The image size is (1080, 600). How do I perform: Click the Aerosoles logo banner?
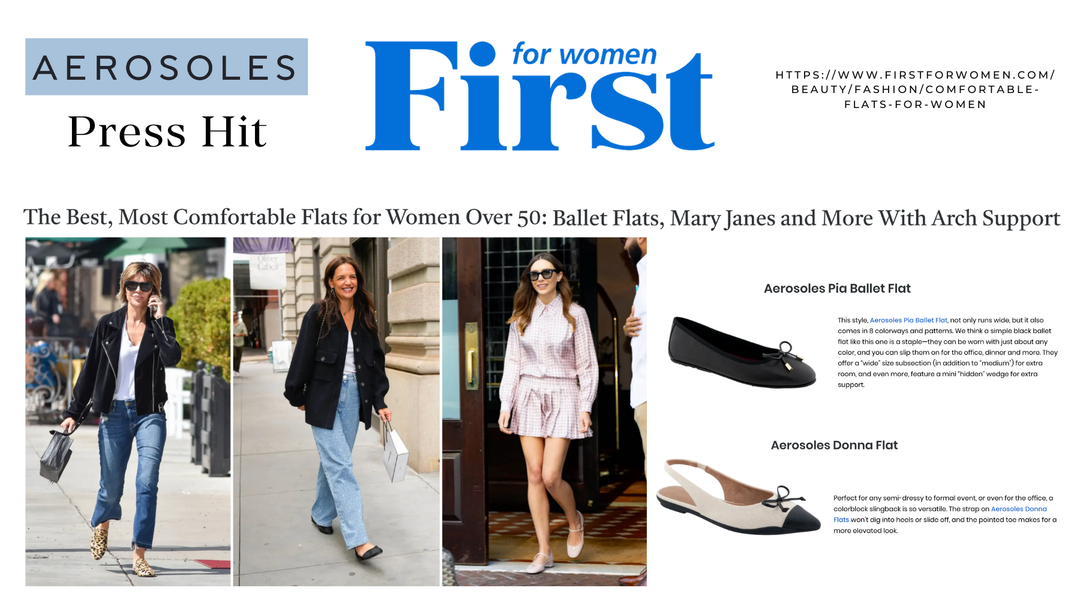[167, 67]
